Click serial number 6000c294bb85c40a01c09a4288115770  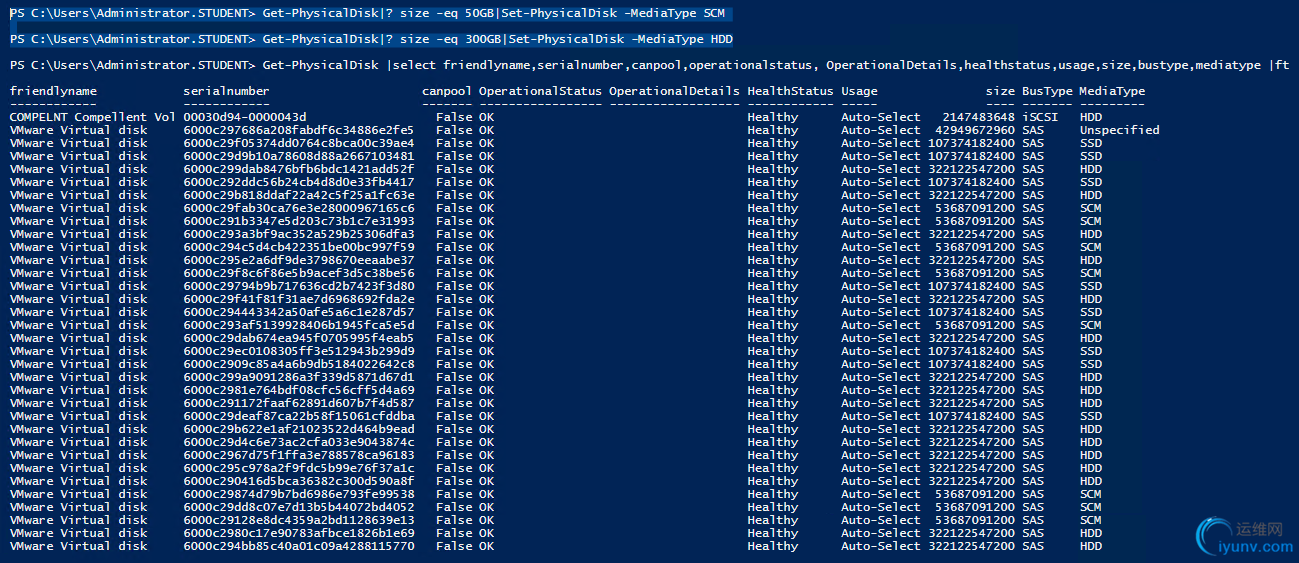(x=299, y=546)
